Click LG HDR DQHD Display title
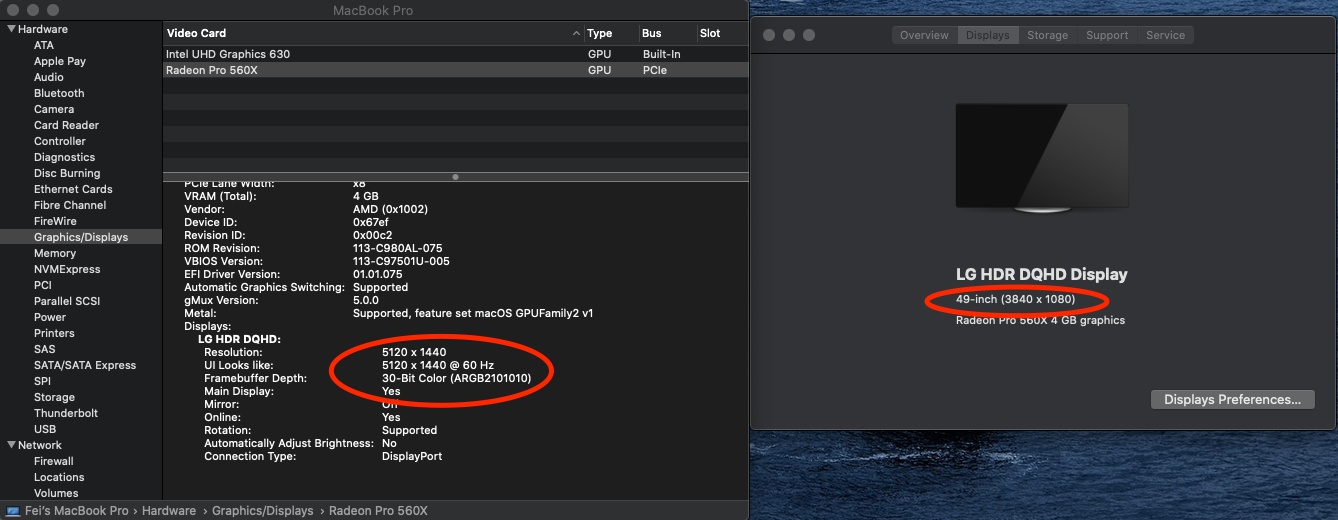 coord(1041,274)
